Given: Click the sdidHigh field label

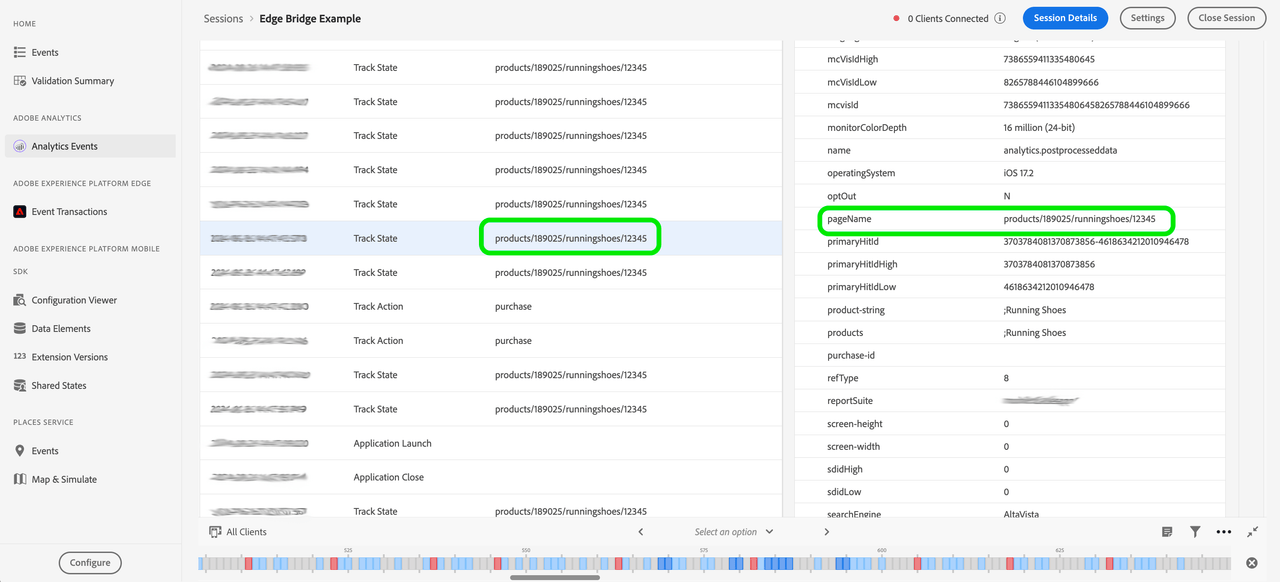Looking at the screenshot, I should click(x=845, y=470).
